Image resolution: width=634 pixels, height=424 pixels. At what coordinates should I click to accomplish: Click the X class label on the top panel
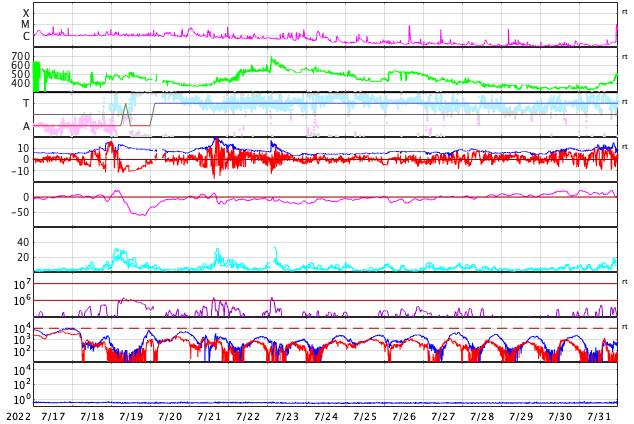pos(26,13)
